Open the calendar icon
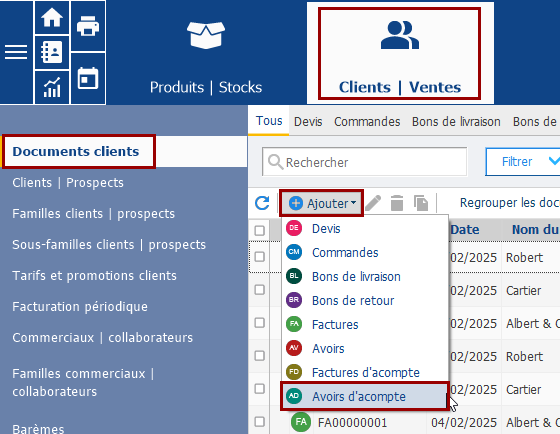 coord(88,78)
